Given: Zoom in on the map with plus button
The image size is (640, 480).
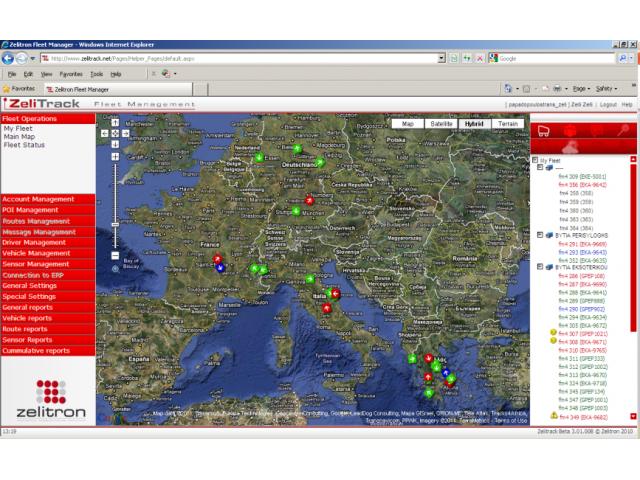Looking at the screenshot, I should 115,157.
